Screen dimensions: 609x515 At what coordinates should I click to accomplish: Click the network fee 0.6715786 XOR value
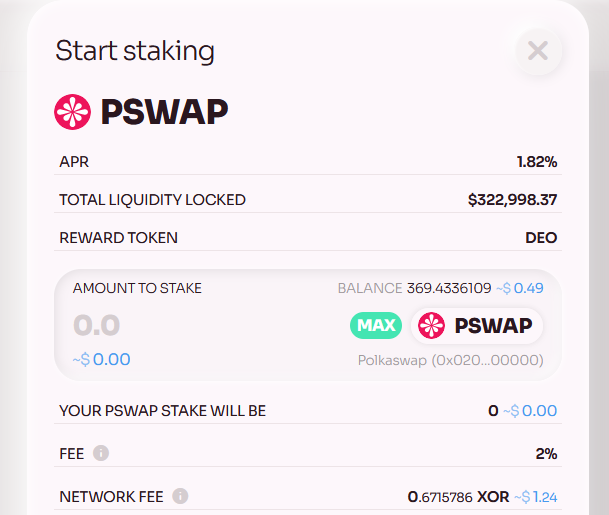(x=458, y=497)
